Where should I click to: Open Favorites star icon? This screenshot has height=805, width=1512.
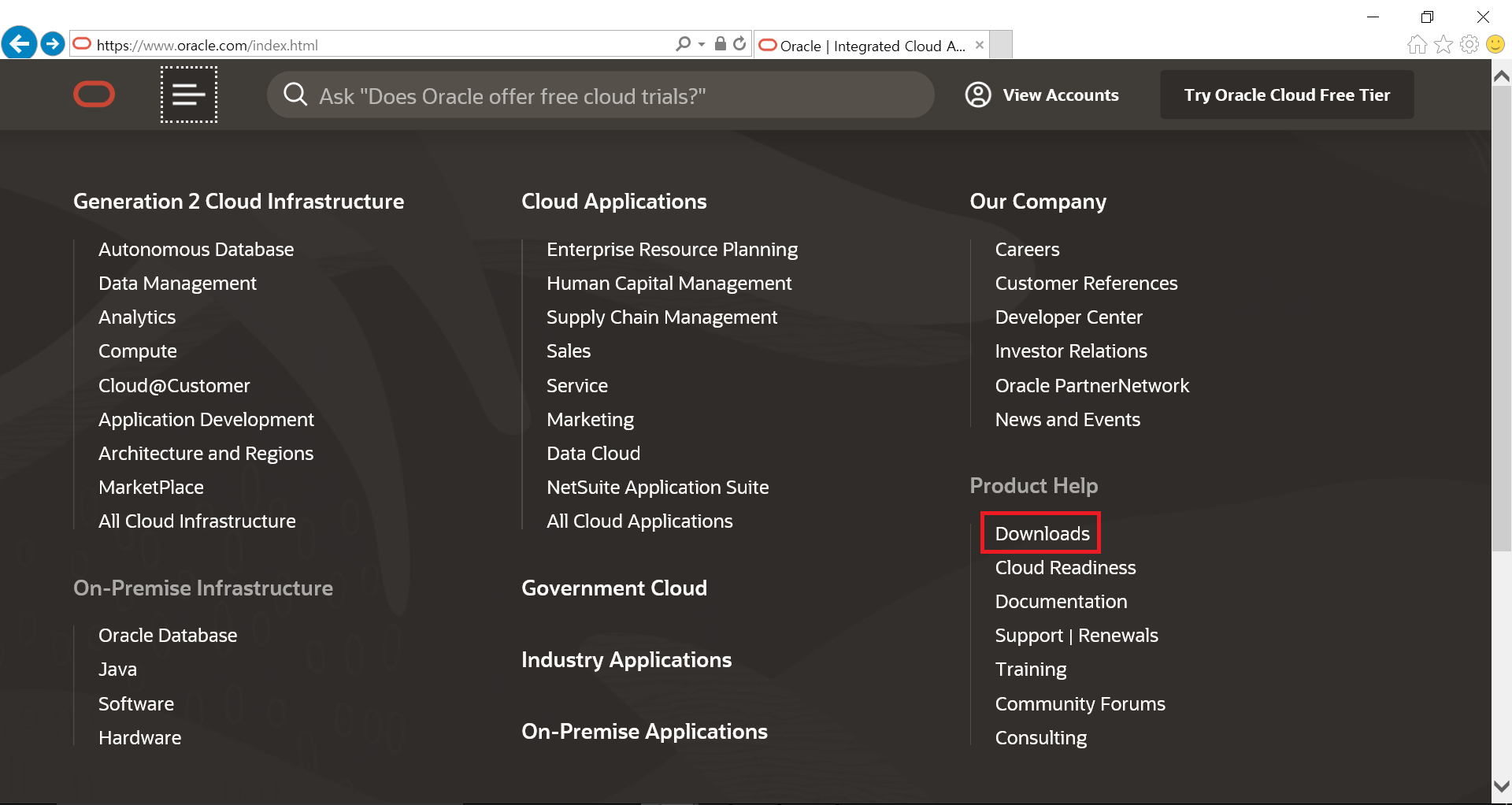point(1443,44)
